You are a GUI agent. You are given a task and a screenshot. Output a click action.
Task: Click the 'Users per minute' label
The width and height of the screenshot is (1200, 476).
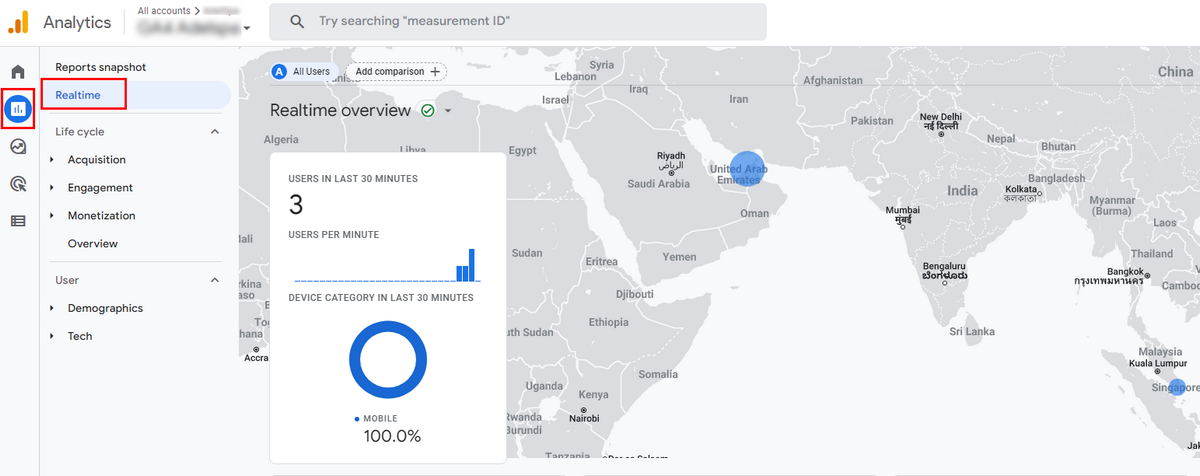coord(336,235)
